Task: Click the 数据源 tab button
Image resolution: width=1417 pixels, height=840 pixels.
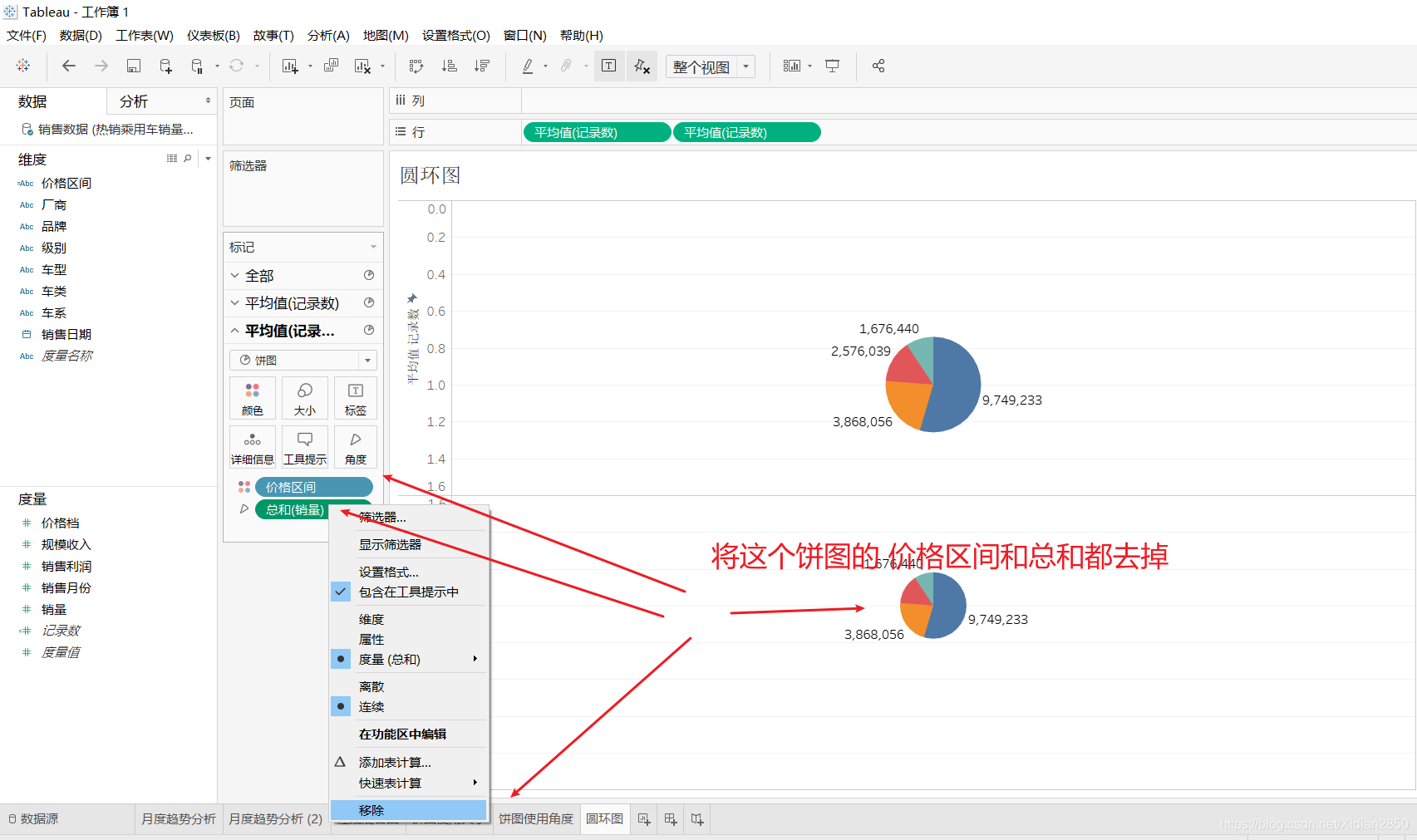Action: [33, 819]
